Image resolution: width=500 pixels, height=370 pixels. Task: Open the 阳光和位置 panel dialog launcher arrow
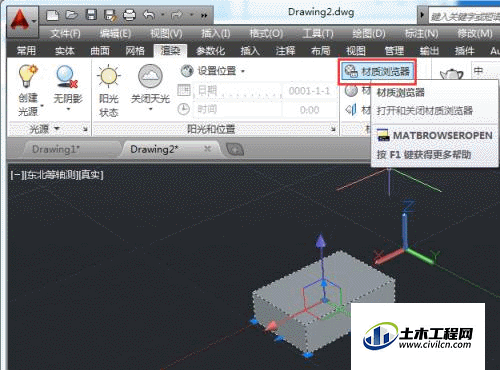coord(333,129)
